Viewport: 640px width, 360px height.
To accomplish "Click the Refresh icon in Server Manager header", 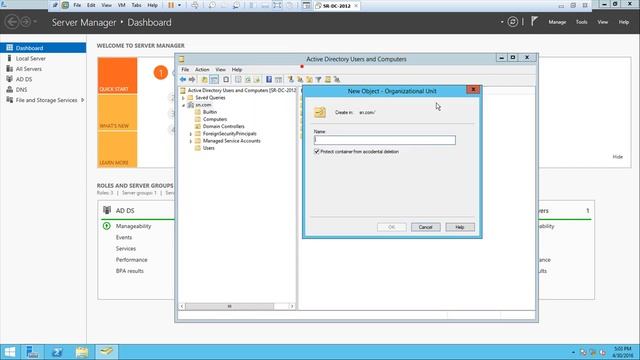I will (513, 22).
